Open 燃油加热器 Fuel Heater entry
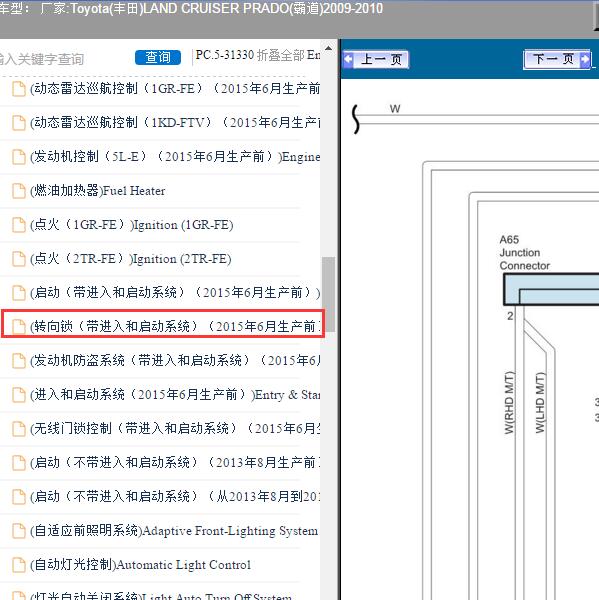The width and height of the screenshot is (599, 600). pos(98,191)
